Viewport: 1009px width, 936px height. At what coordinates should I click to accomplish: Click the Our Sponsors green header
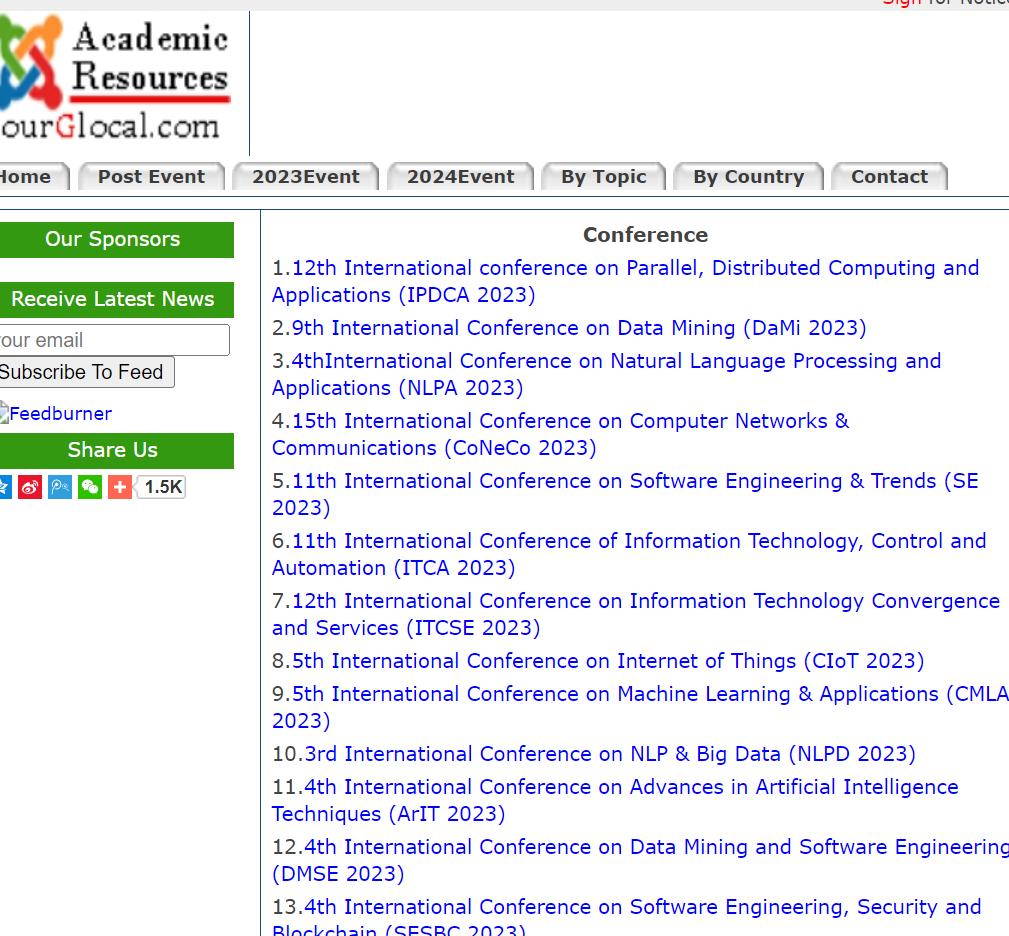(x=113, y=239)
